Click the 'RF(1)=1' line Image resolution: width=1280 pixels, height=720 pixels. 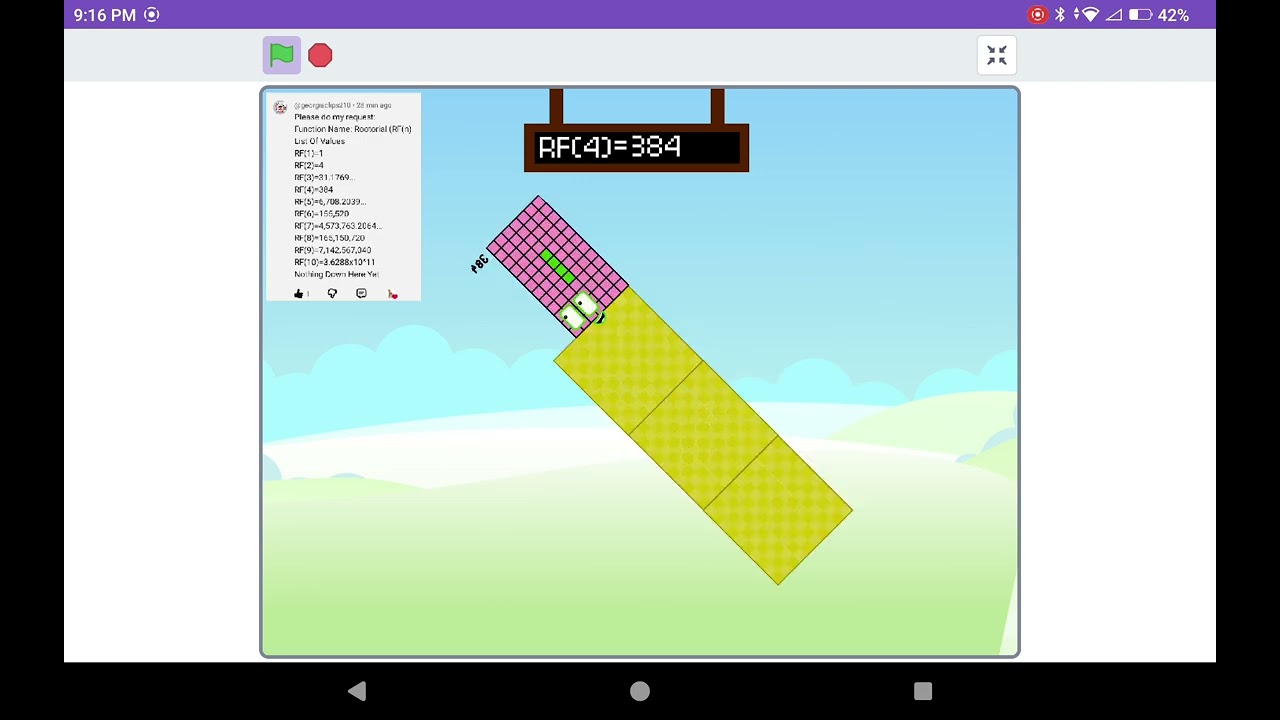click(x=308, y=153)
